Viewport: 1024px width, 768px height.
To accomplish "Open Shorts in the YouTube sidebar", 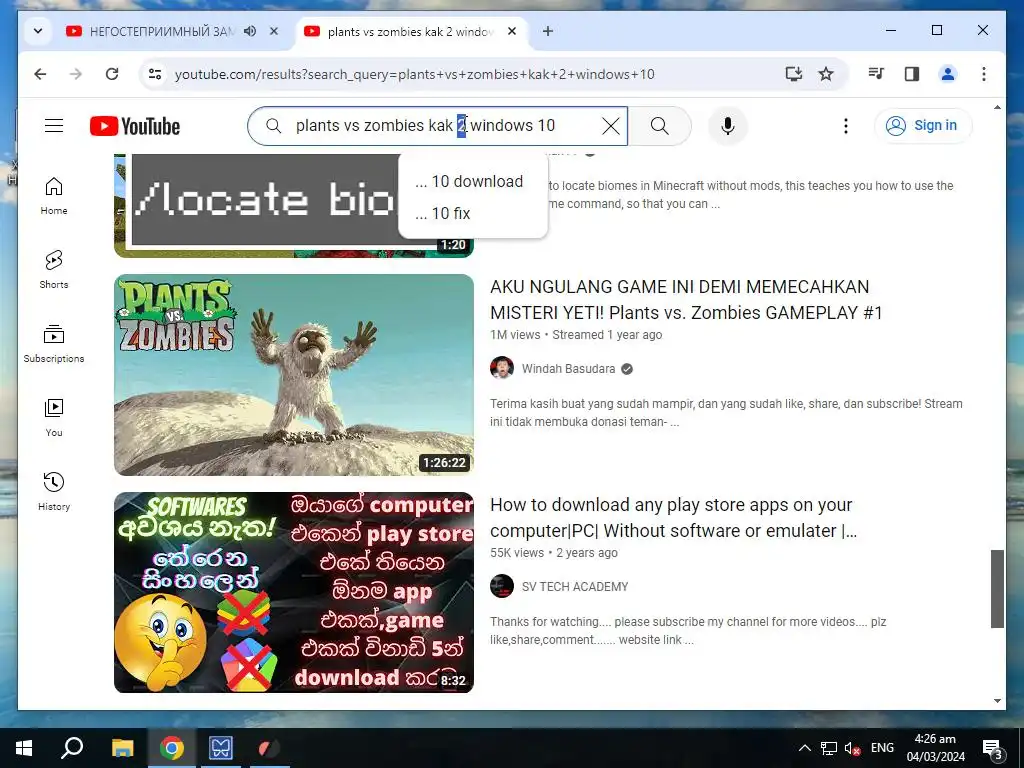I will click(54, 270).
